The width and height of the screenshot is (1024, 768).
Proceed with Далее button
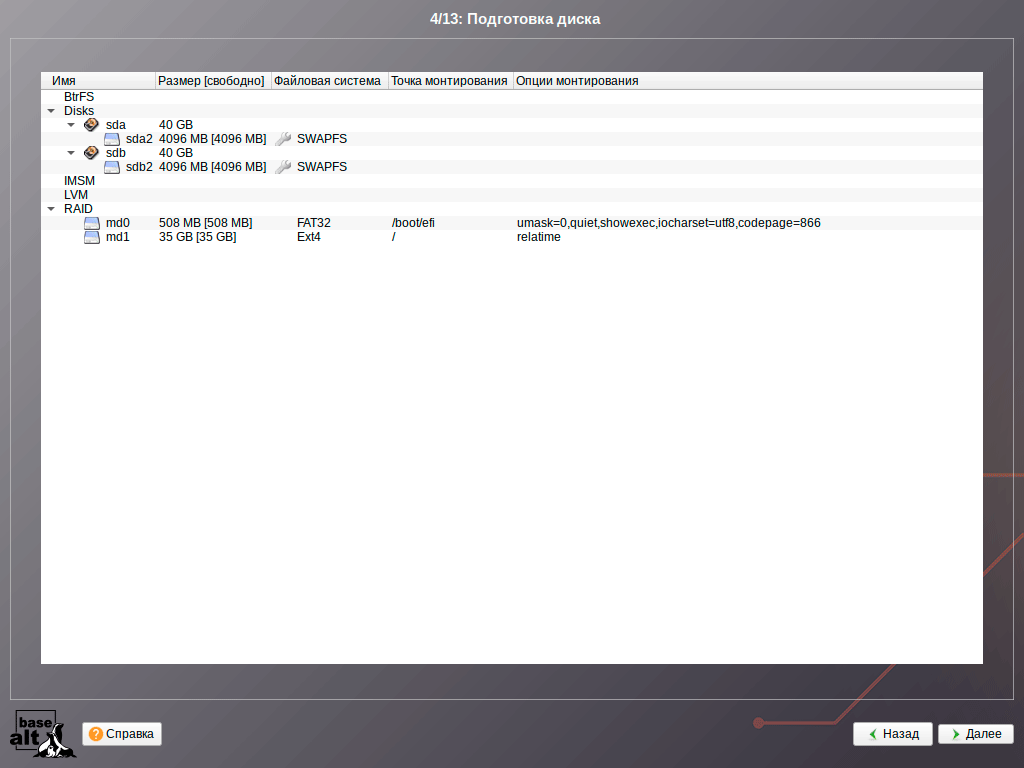[976, 734]
